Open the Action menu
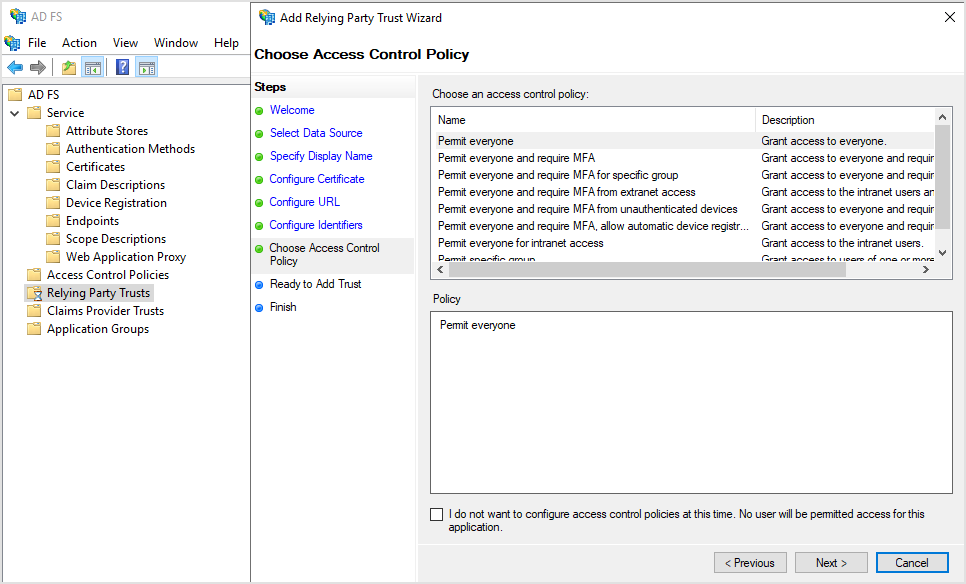 [x=79, y=43]
